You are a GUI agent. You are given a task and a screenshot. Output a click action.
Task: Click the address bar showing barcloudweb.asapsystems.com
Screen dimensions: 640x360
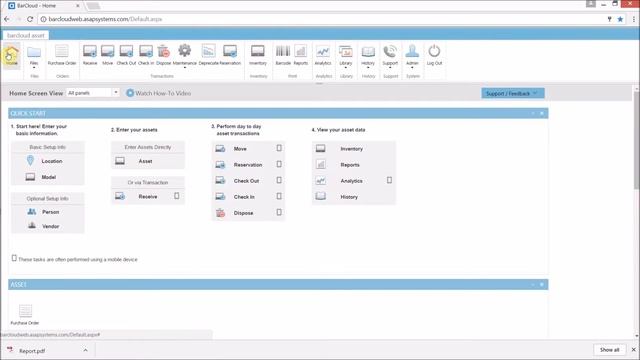(x=322, y=19)
